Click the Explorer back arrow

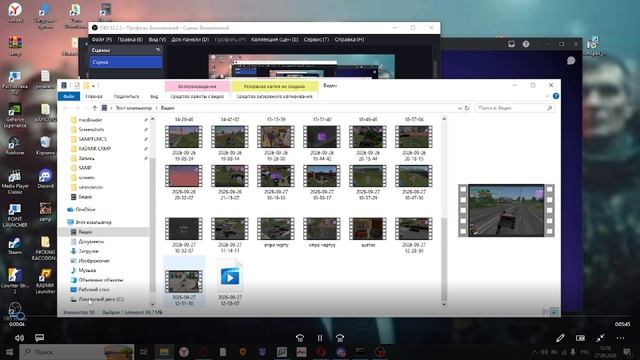click(65, 108)
